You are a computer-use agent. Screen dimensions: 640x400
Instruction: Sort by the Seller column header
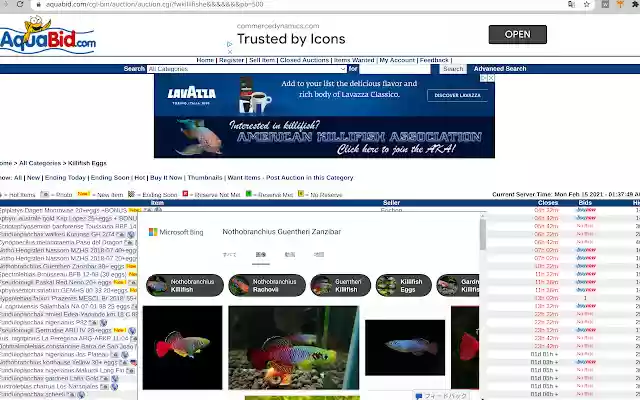point(391,202)
